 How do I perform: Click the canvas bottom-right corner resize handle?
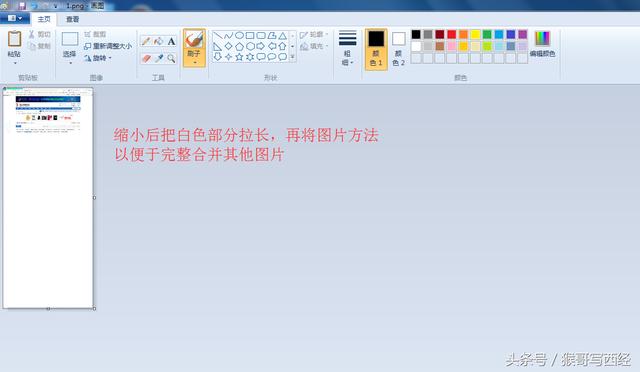pos(95,309)
